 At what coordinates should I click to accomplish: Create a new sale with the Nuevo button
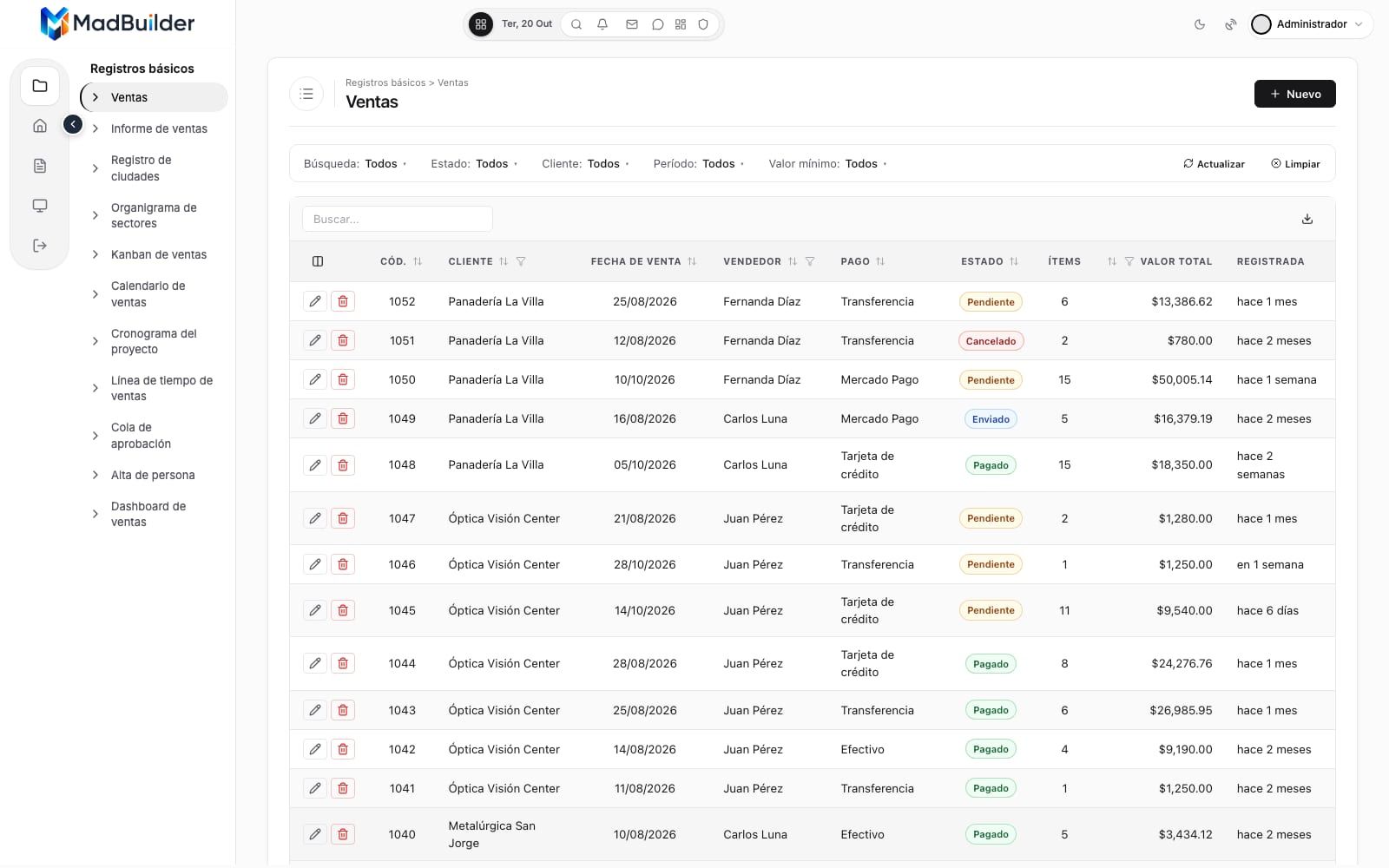tap(1294, 94)
